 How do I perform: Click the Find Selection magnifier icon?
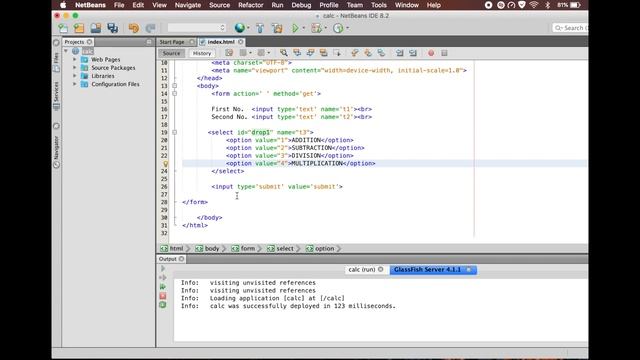(284, 53)
